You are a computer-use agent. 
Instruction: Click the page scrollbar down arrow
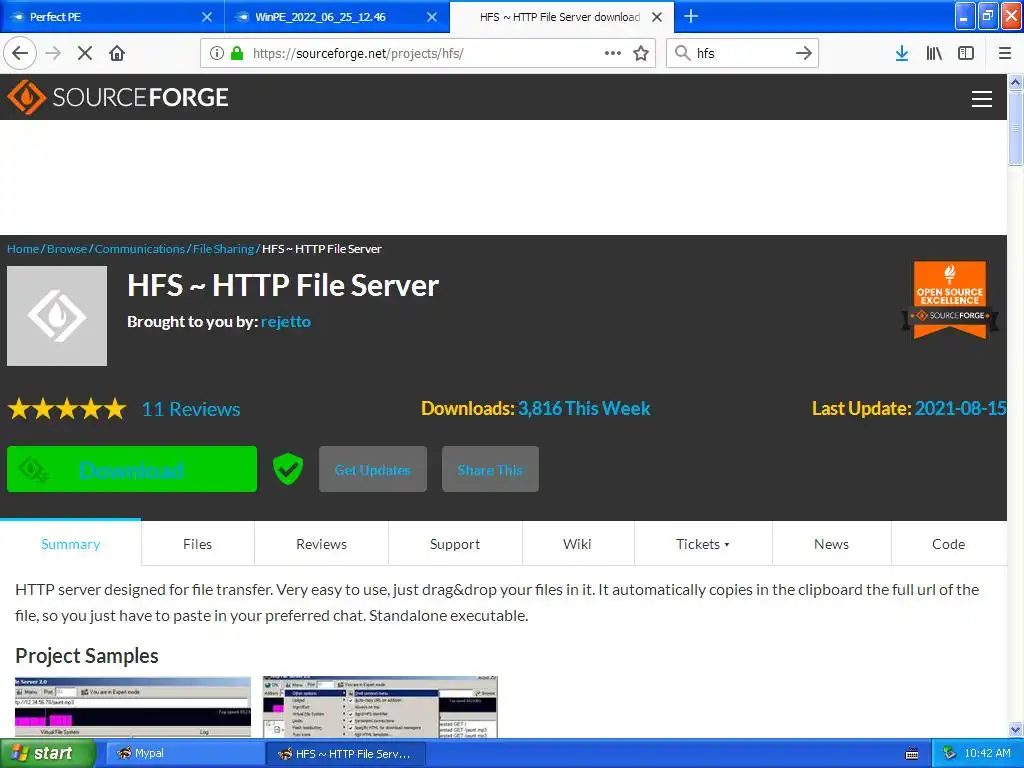tap(1016, 729)
